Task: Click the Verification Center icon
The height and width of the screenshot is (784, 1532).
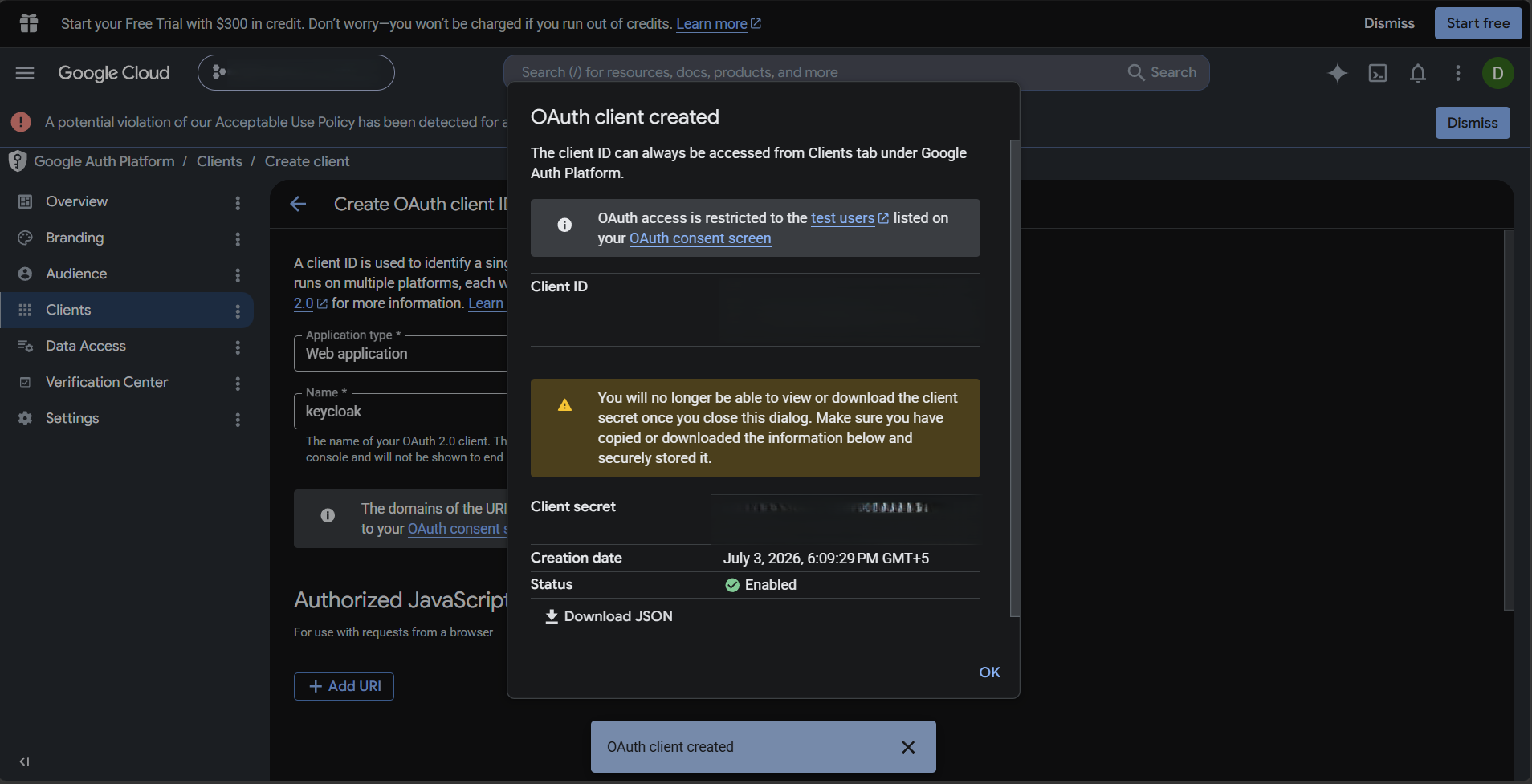Action: (x=25, y=382)
